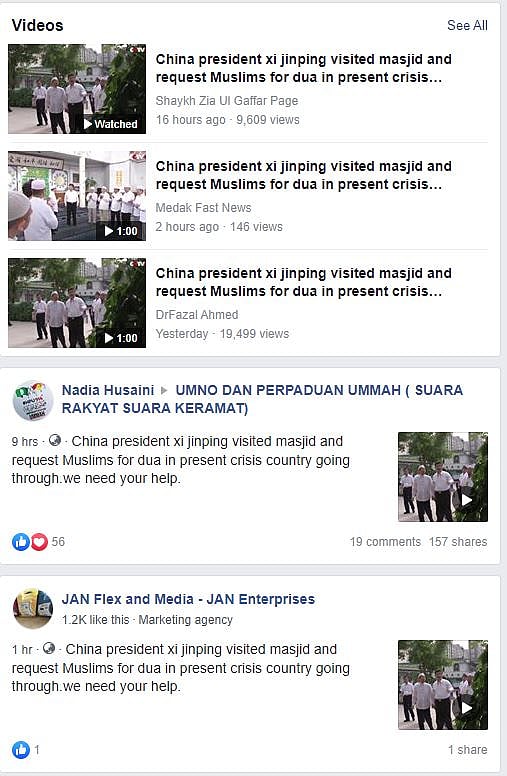Open Shaykh Zia Ul Gaffar Page link
Viewport: 507px width, 776px height.
(227, 100)
